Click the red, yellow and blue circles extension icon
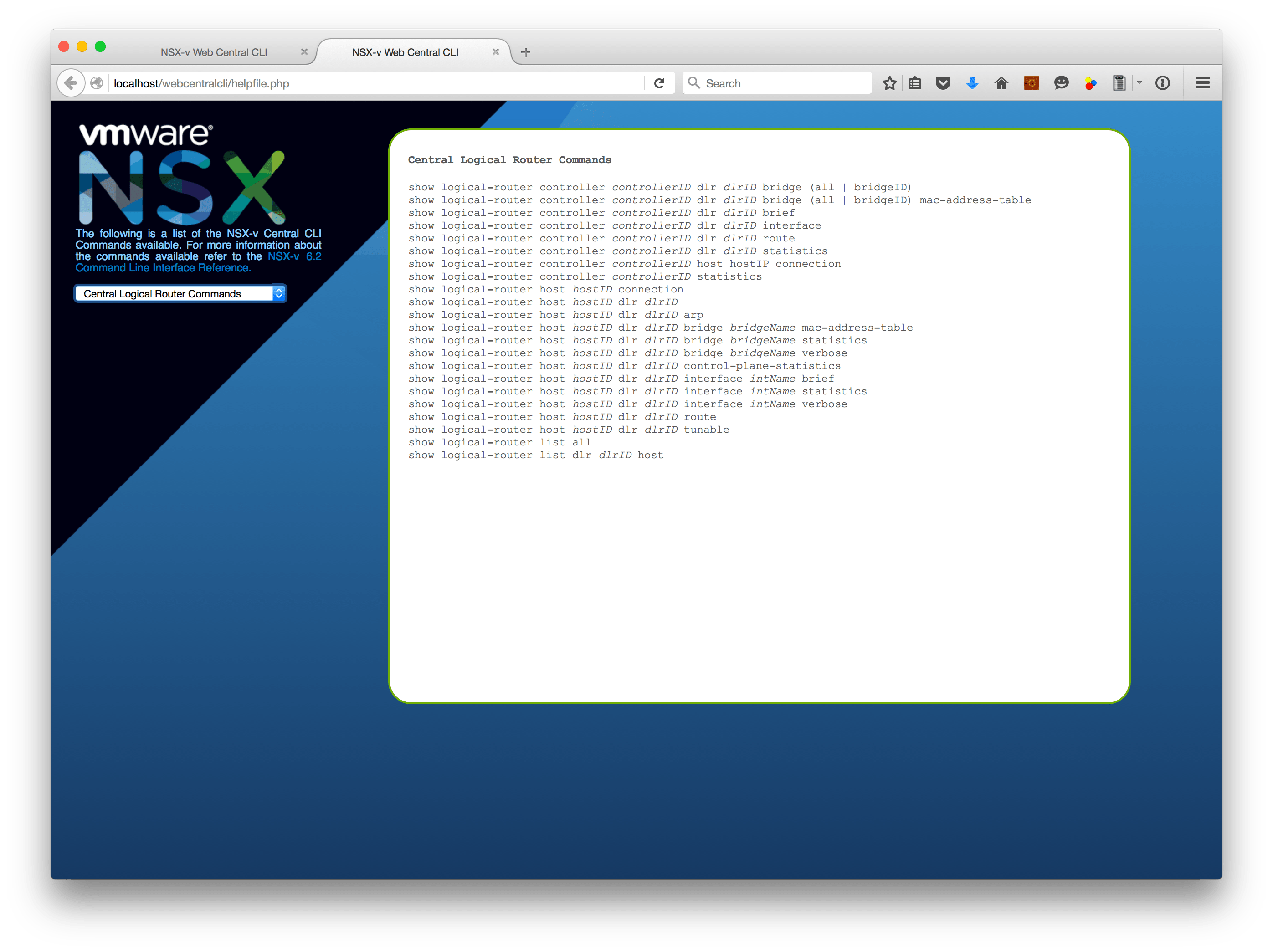1273x952 pixels. [x=1091, y=83]
